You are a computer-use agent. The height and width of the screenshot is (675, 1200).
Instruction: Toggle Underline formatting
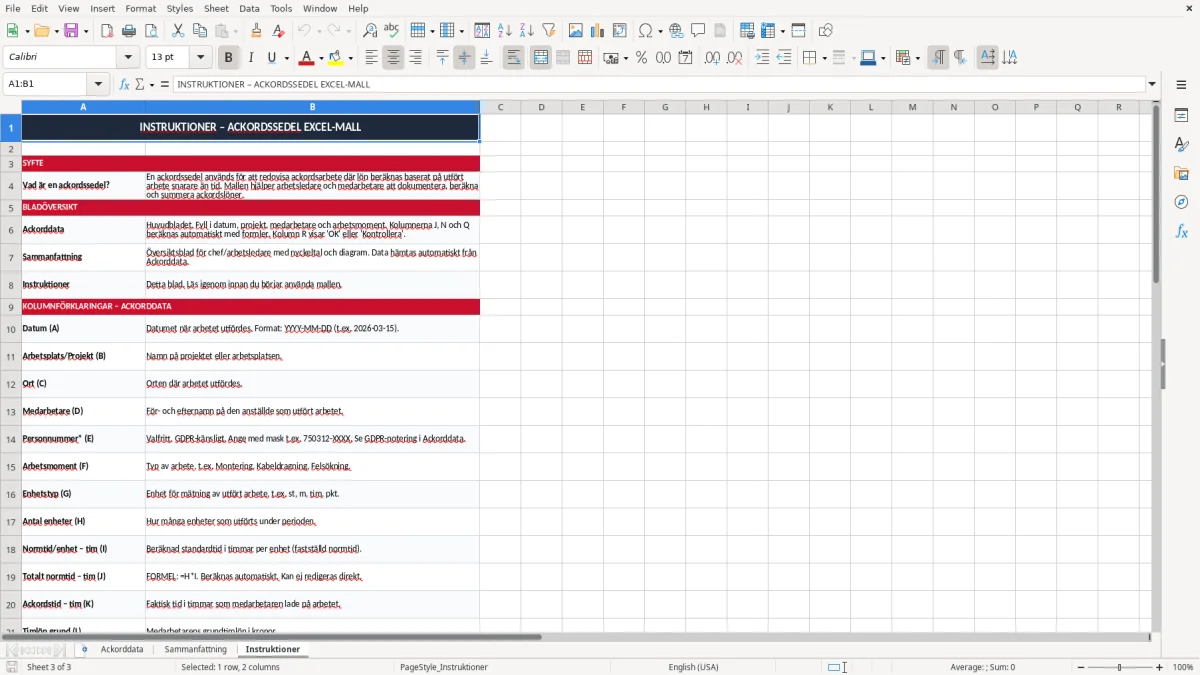(x=271, y=58)
